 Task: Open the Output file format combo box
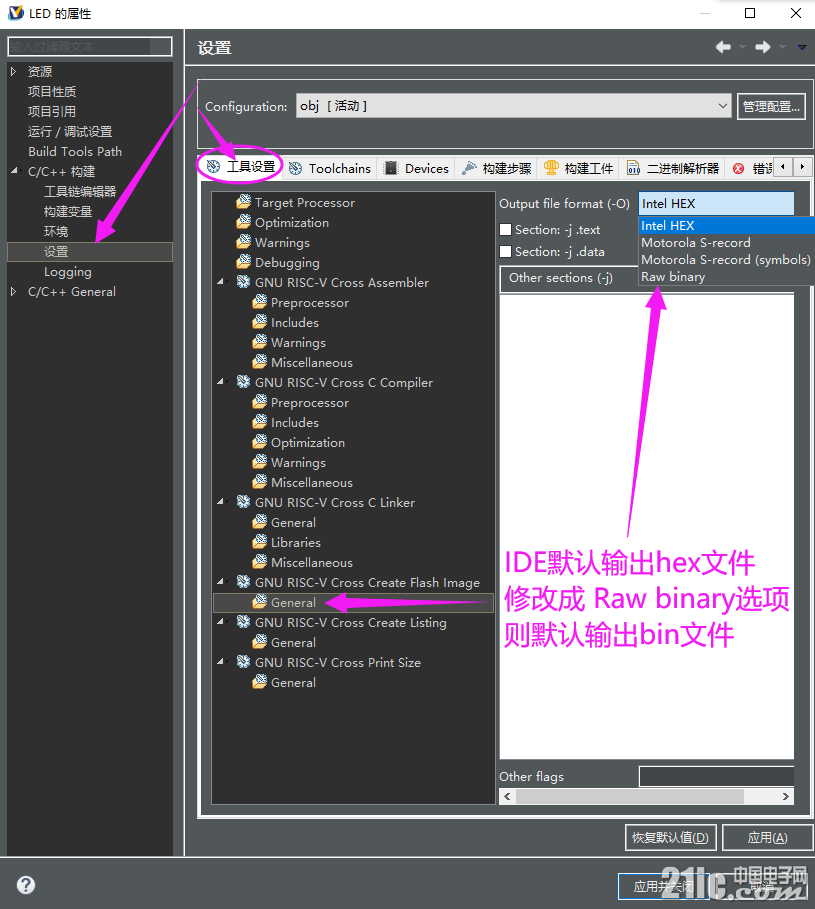[716, 203]
